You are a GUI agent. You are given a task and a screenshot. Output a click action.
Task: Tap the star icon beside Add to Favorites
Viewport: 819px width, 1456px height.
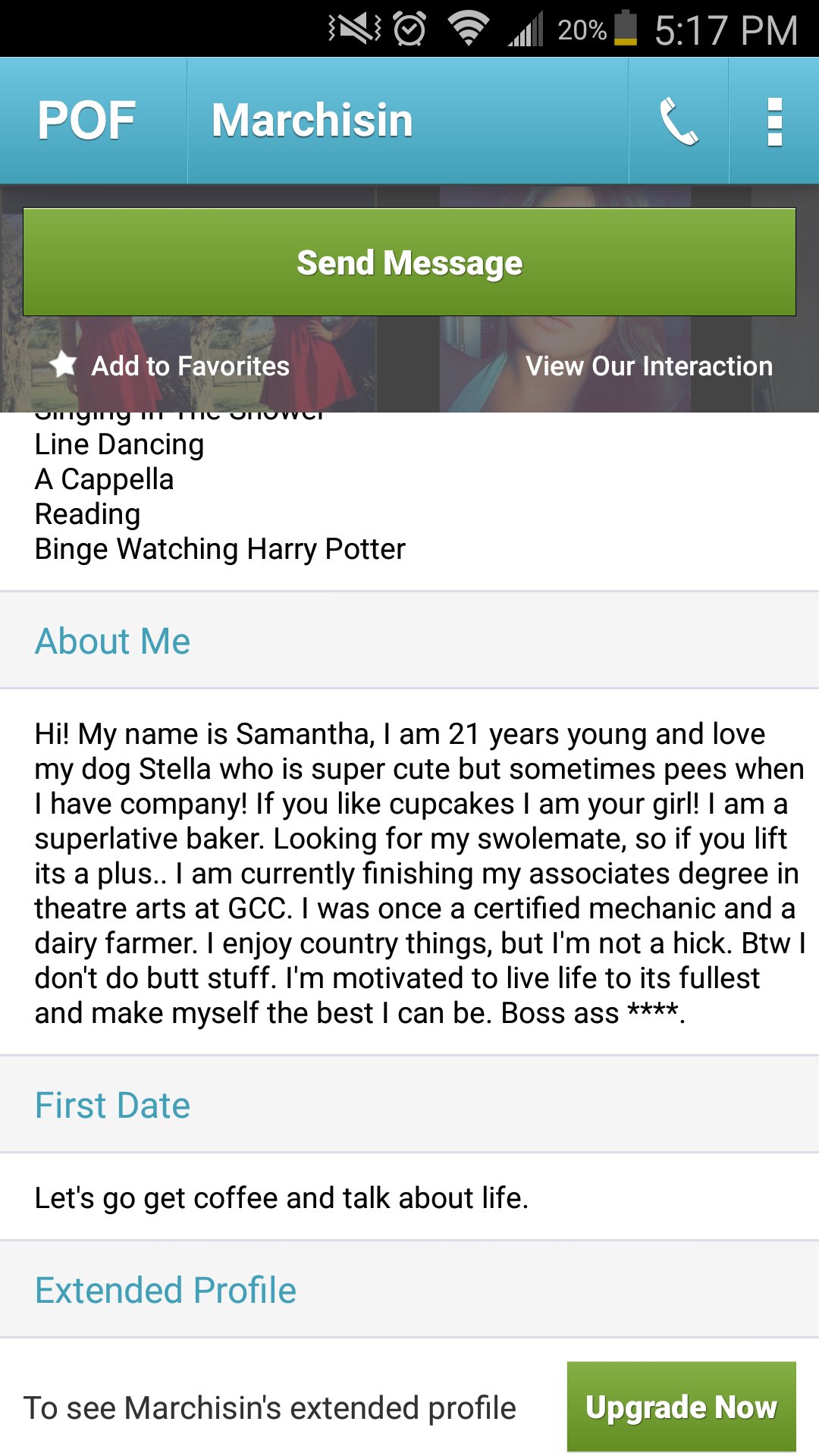[63, 365]
